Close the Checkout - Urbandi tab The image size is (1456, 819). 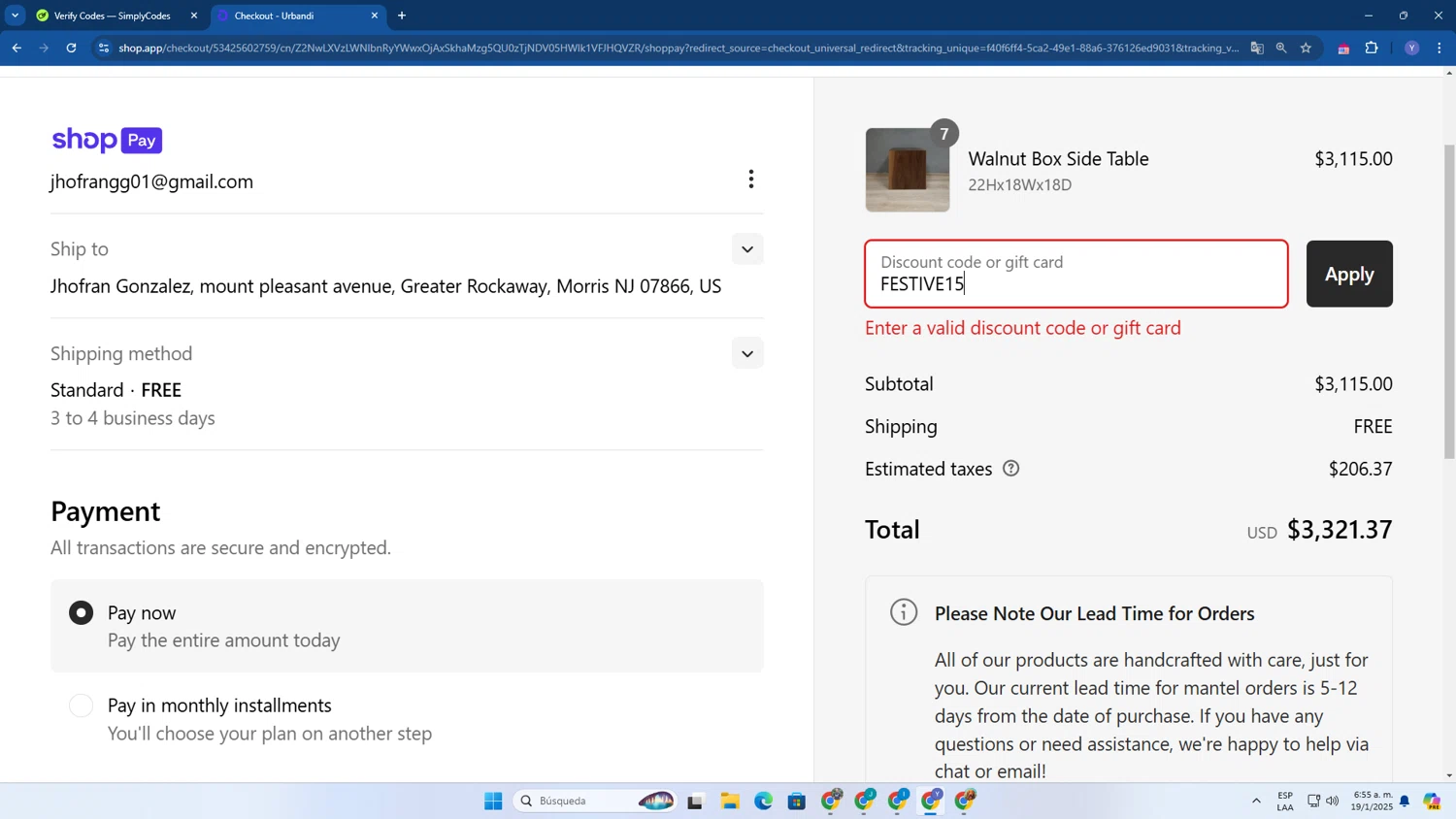point(375,16)
